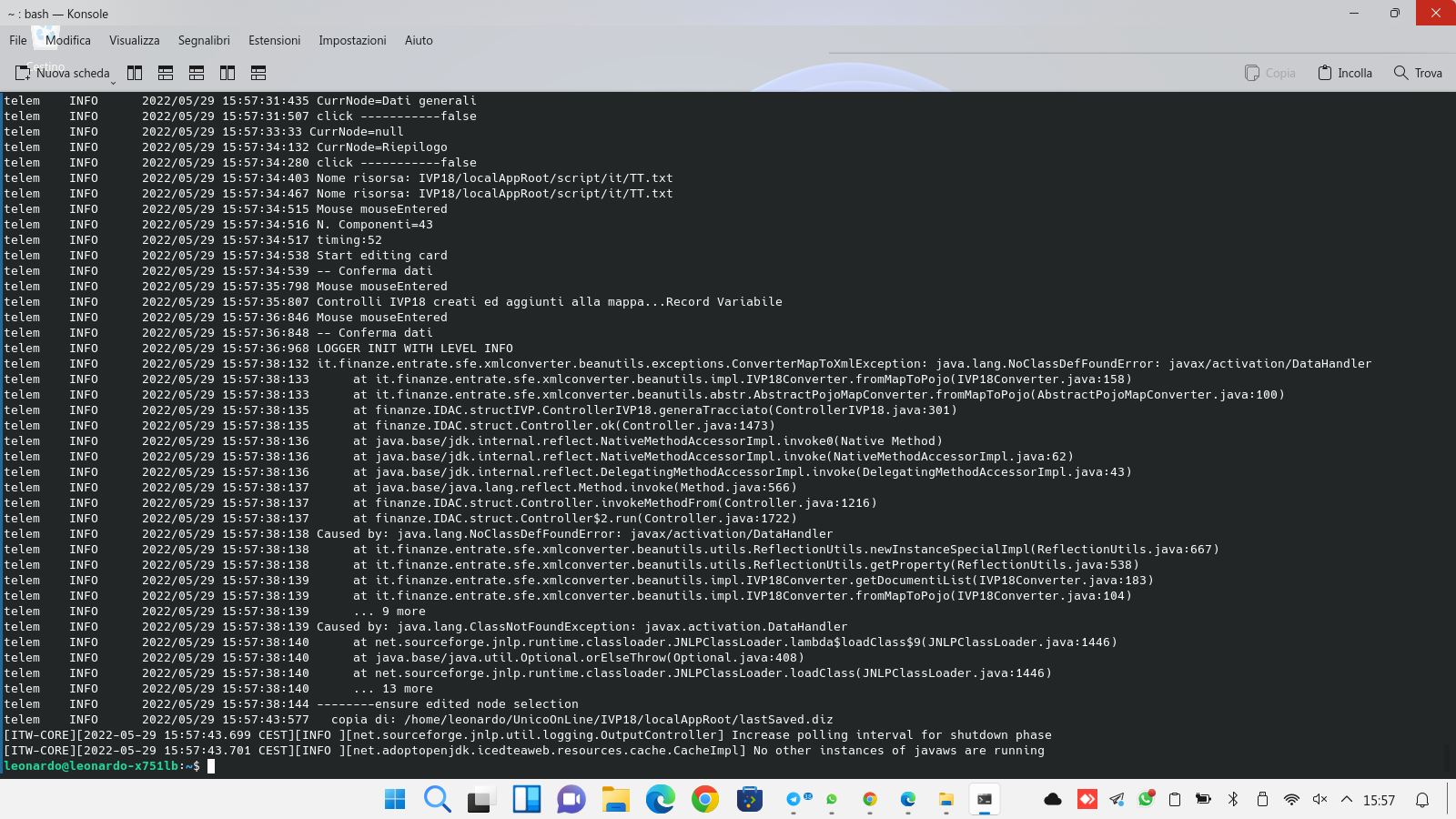Open the Aiuto menu
Image resolution: width=1456 pixels, height=819 pixels.
[419, 40]
